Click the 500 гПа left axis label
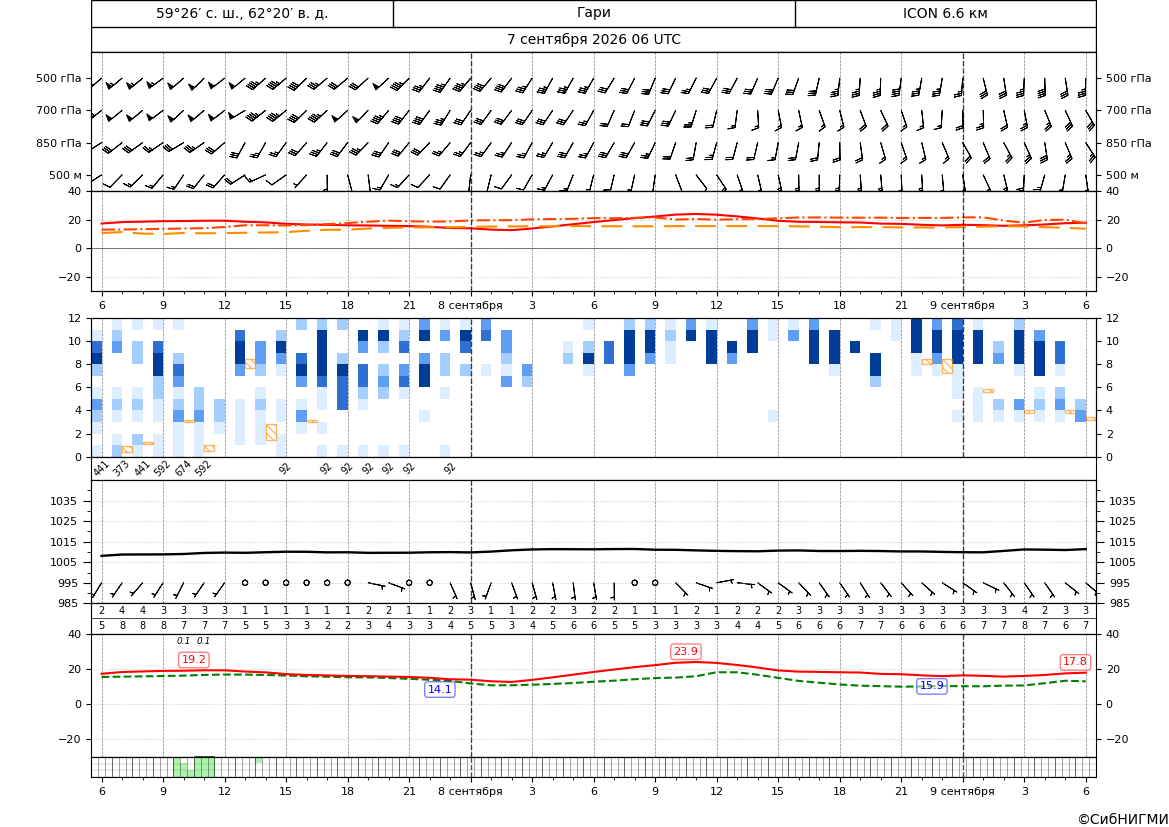The width and height of the screenshot is (1169, 827). tap(59, 78)
